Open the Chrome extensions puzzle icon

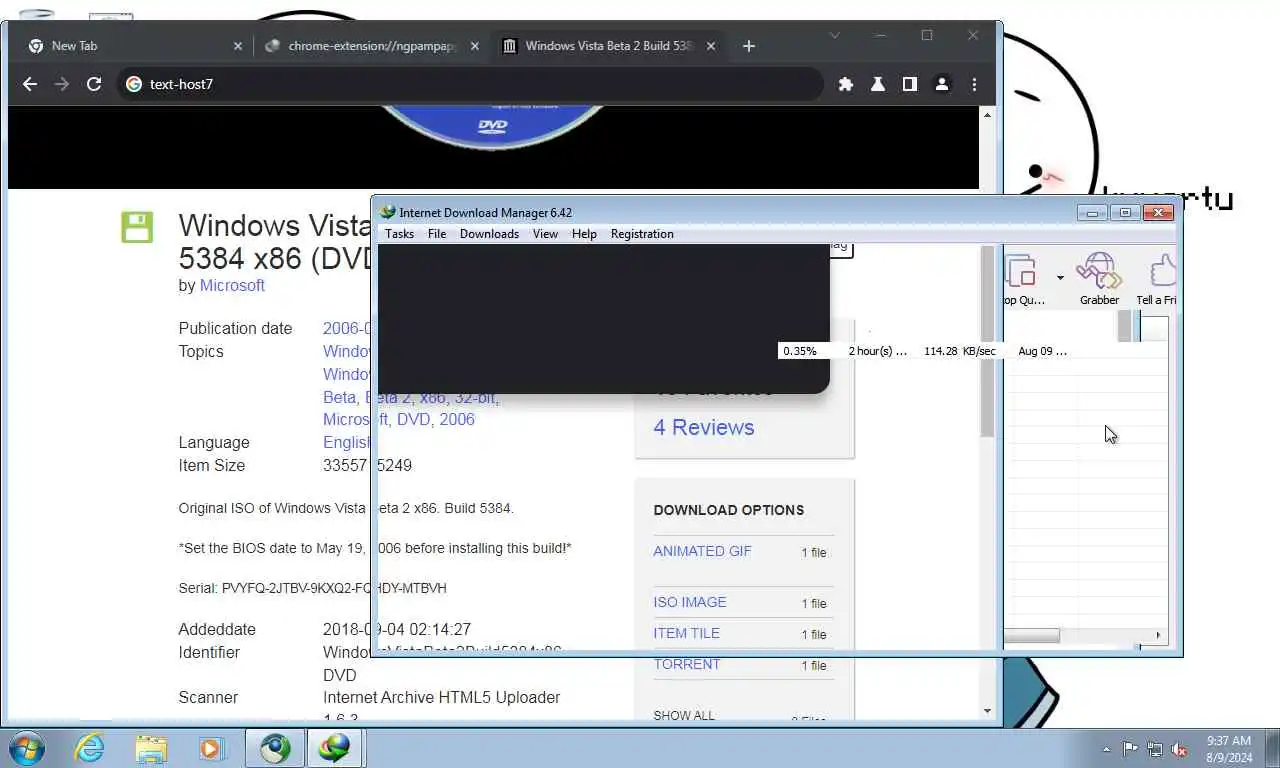pyautogui.click(x=846, y=84)
